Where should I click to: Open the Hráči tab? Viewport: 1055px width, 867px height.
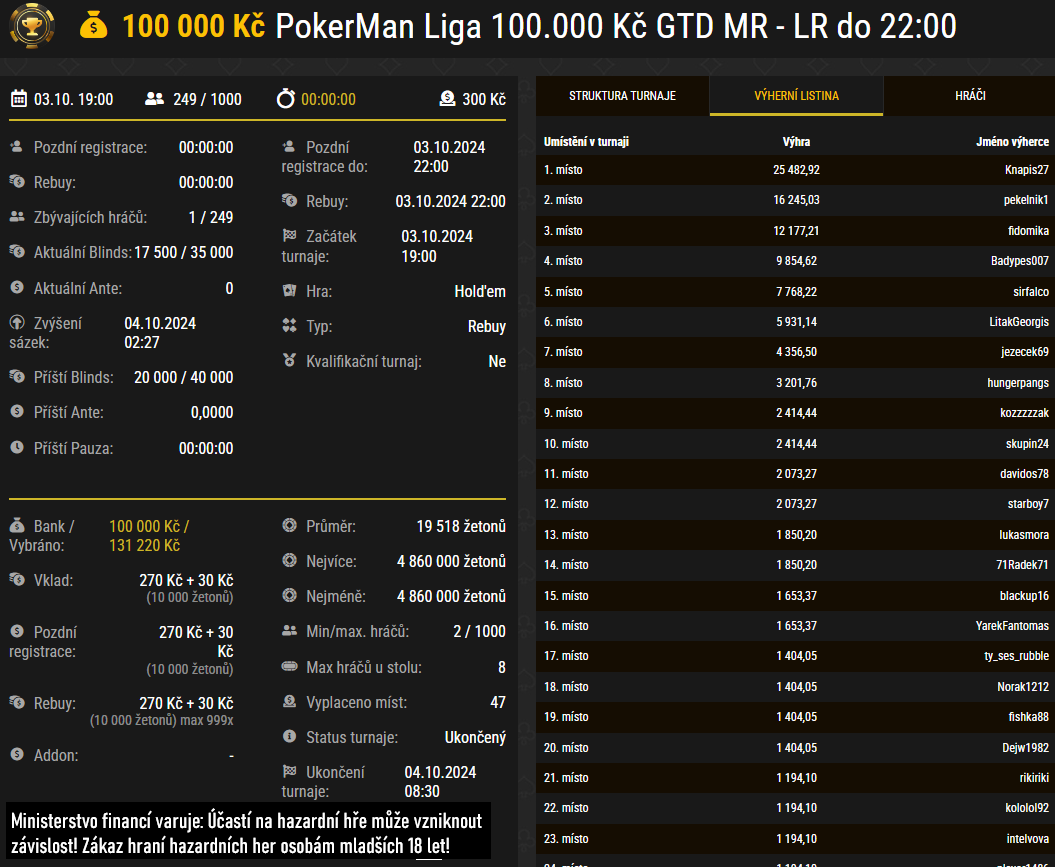click(x=970, y=96)
